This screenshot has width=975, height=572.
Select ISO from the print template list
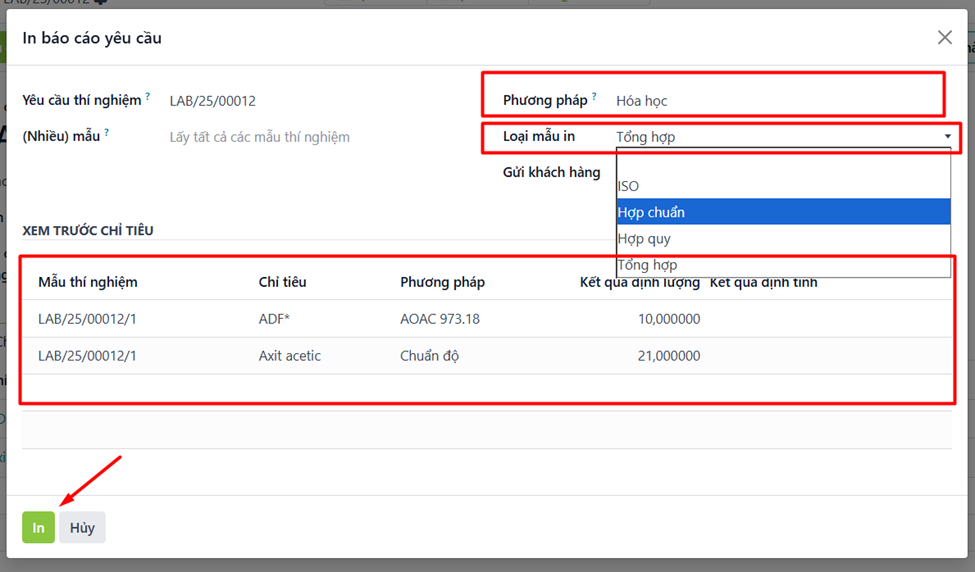(x=628, y=186)
